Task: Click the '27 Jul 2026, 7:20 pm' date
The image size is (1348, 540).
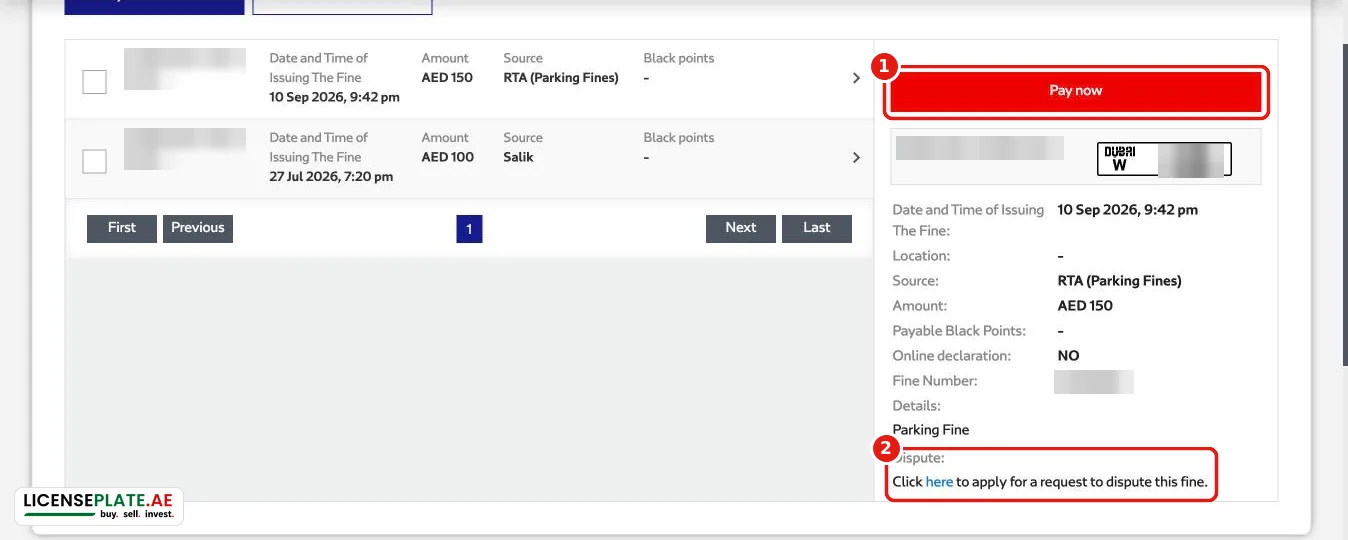Action: click(331, 177)
